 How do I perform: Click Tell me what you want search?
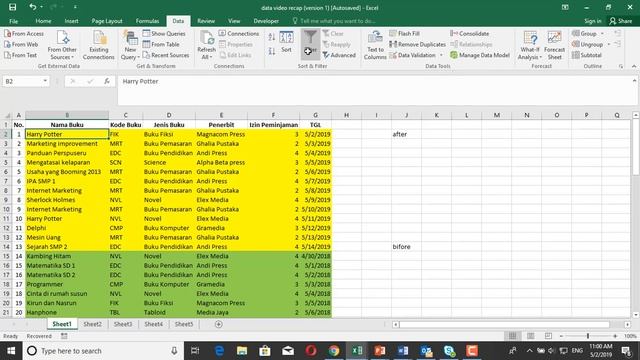click(x=334, y=21)
